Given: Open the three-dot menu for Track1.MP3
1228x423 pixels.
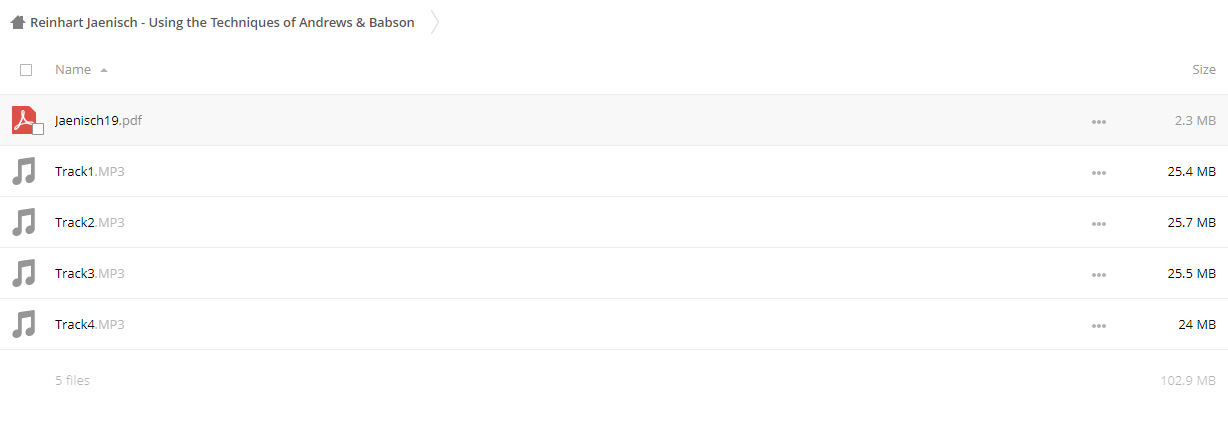Looking at the screenshot, I should [x=1099, y=172].
